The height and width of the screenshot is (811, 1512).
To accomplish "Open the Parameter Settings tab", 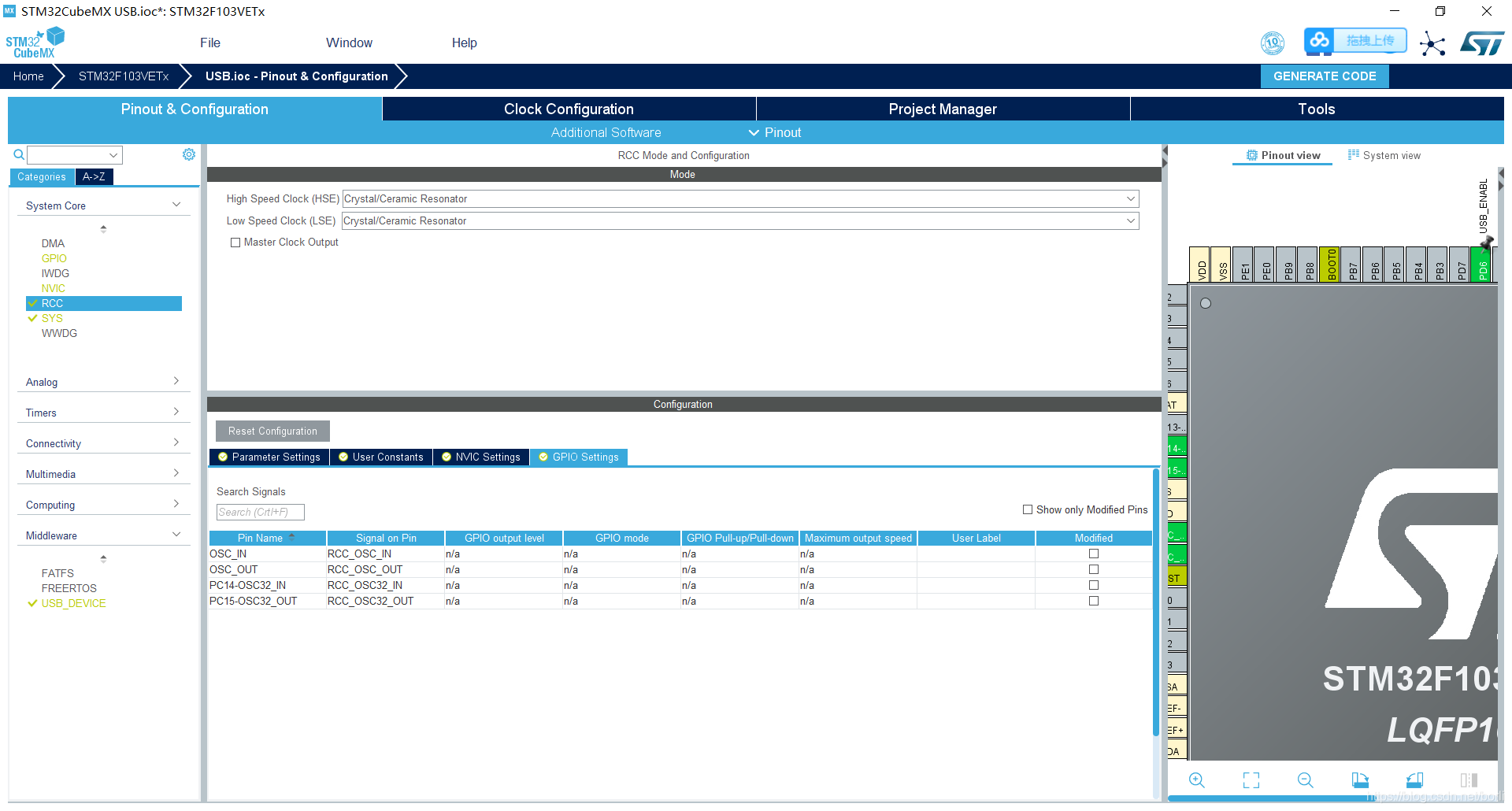I will tap(269, 457).
